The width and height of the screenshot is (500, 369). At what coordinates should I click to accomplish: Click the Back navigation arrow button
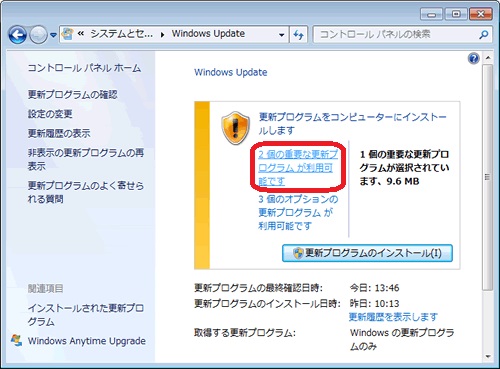[17, 35]
